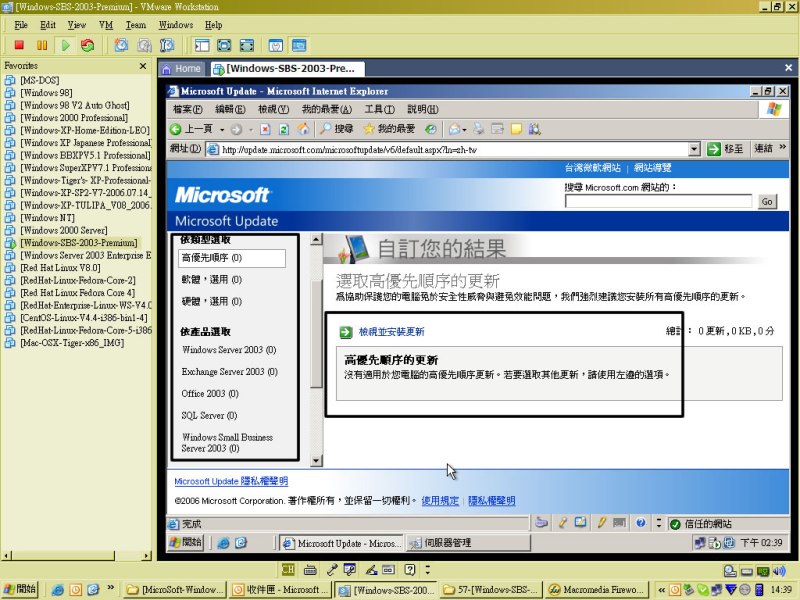Click the IE Print icon
Image resolution: width=800 pixels, height=600 pixels.
point(479,129)
